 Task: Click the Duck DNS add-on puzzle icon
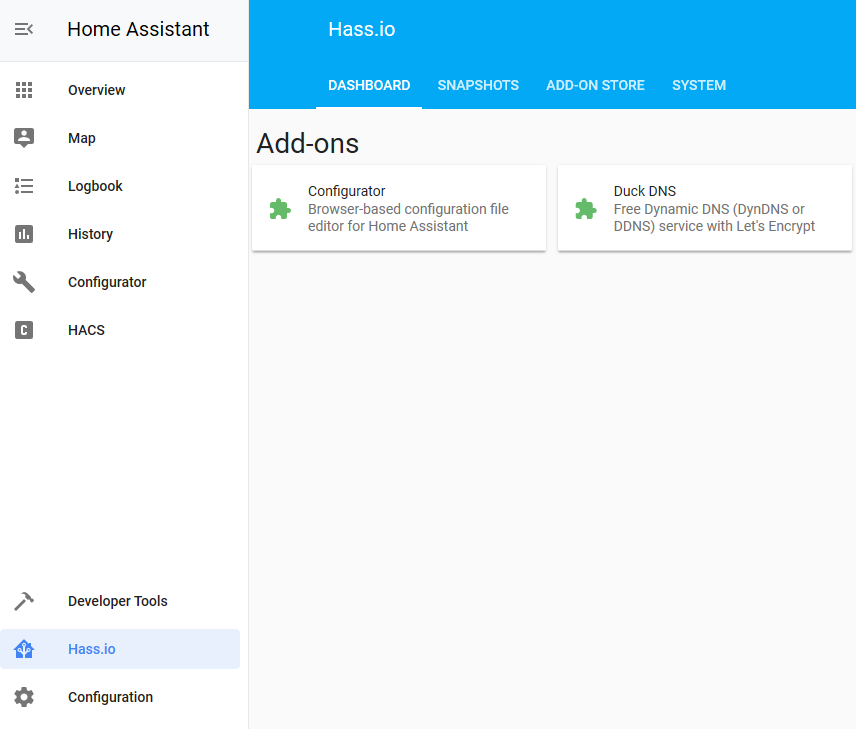586,209
